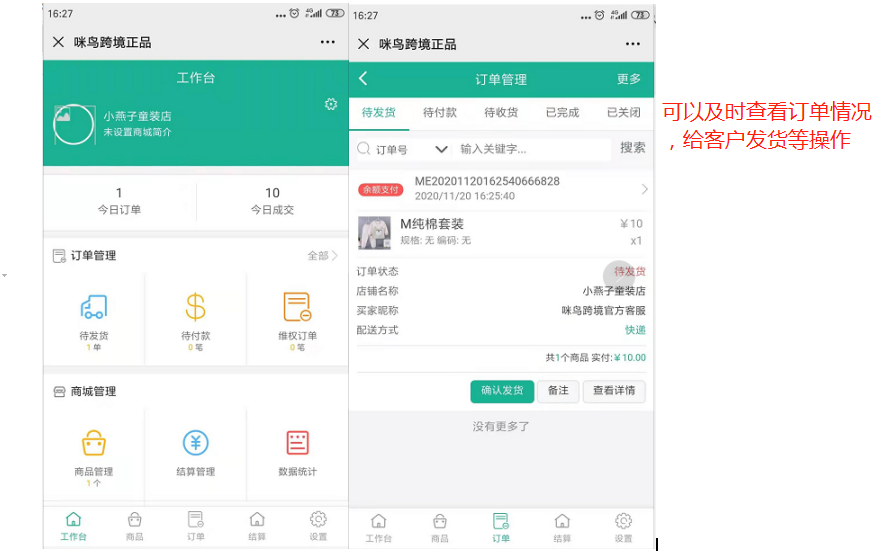
Task: Open the three-dot menu on left screen
Action: [x=328, y=42]
